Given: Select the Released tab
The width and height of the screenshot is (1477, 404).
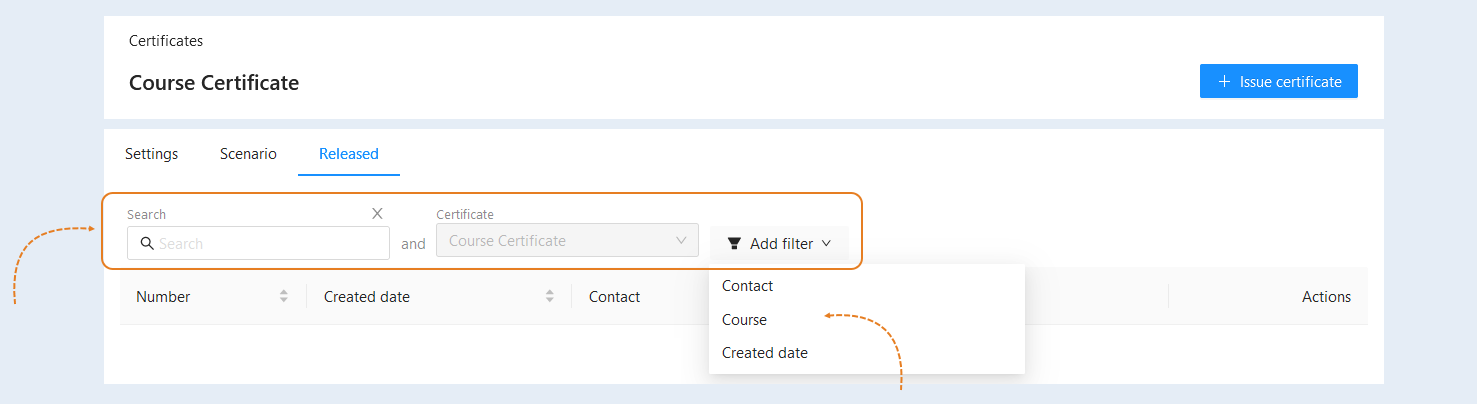Looking at the screenshot, I should tap(349, 154).
